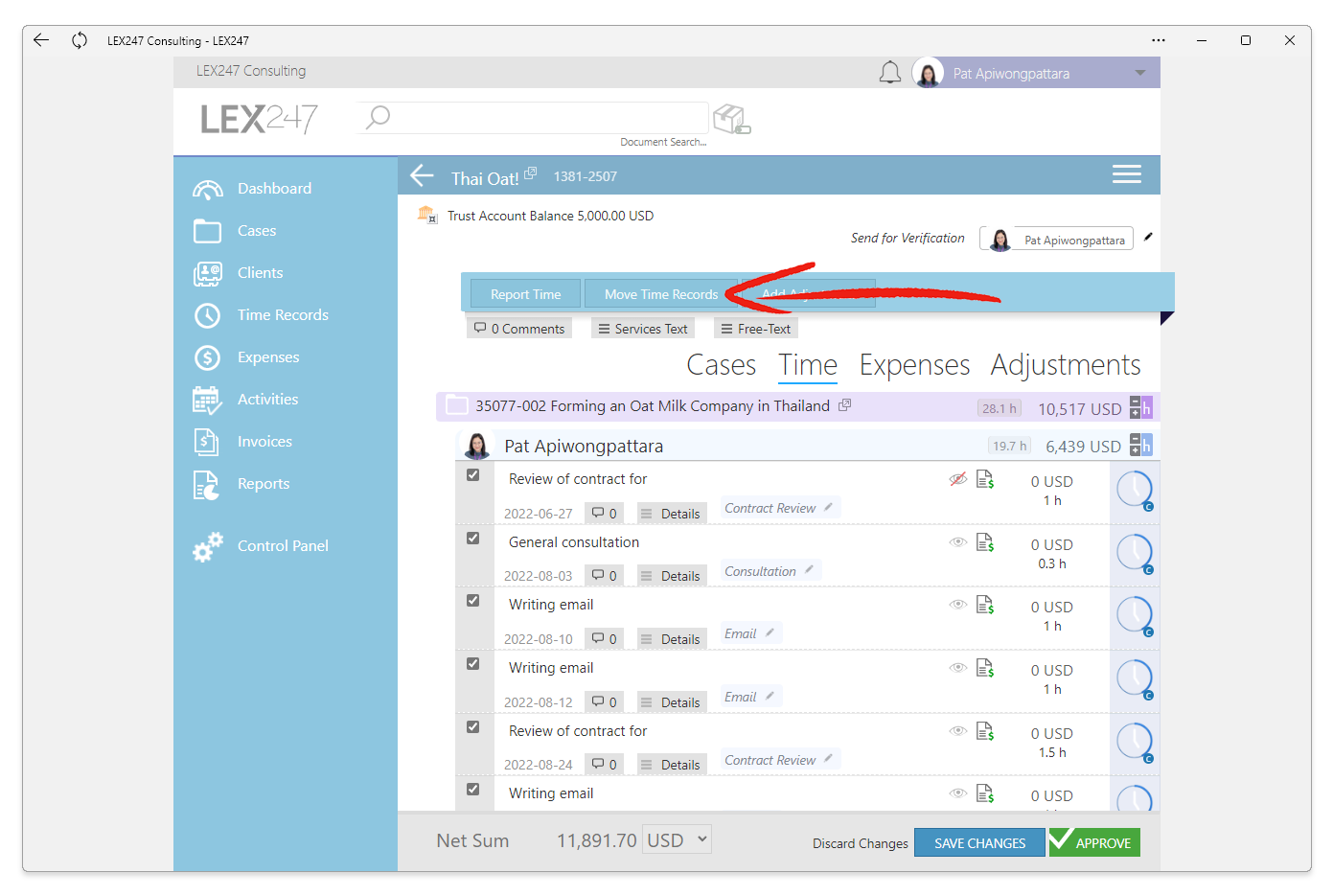Open case 35077-002 in new window icon

(x=844, y=405)
